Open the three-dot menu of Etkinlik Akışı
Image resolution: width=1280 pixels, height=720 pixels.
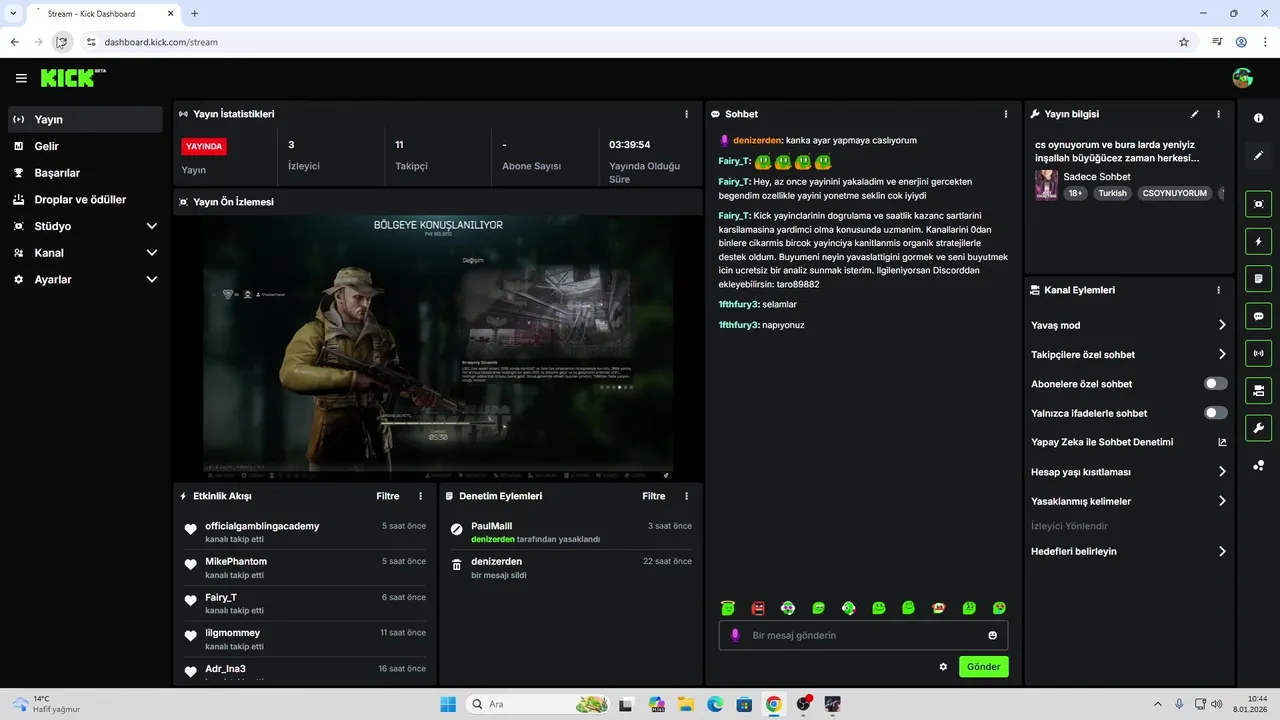click(x=420, y=496)
